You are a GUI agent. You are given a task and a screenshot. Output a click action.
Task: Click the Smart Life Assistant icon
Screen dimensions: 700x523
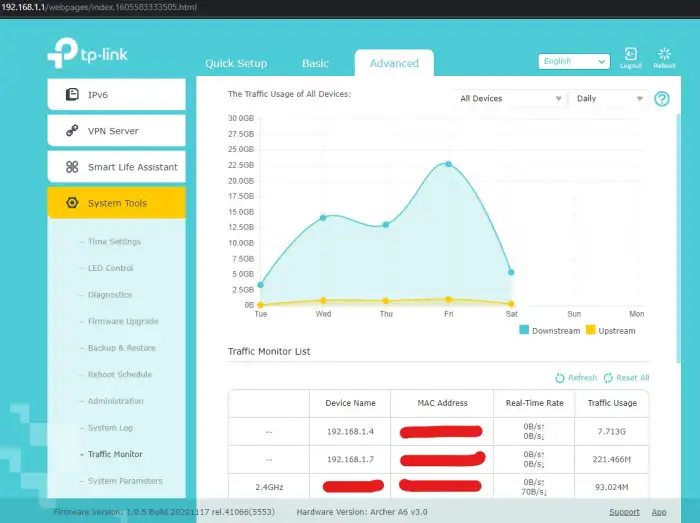click(72, 167)
